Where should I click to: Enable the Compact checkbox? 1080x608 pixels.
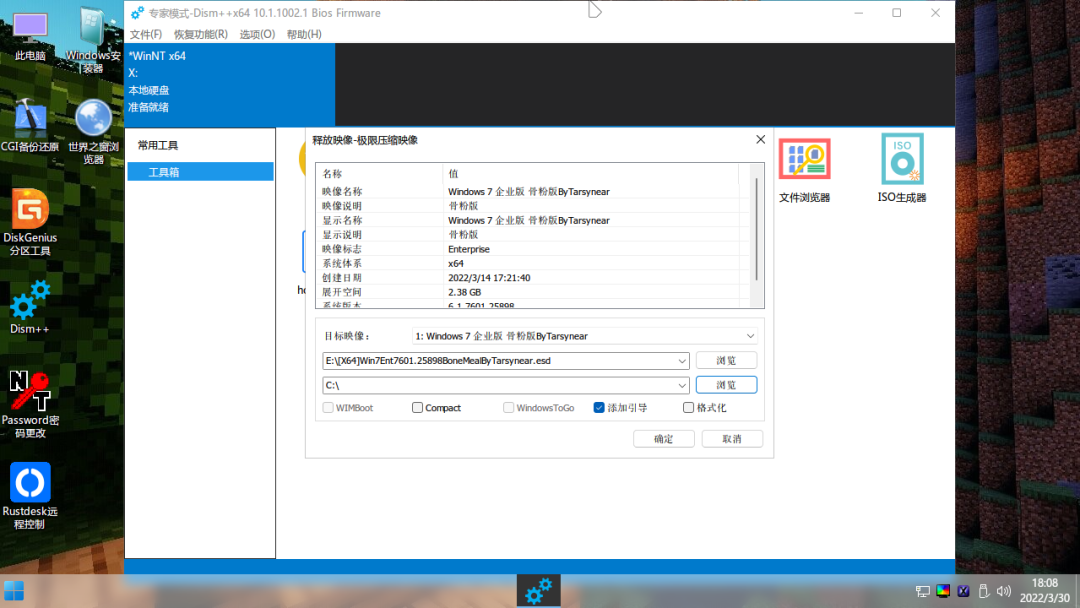pyautogui.click(x=417, y=408)
